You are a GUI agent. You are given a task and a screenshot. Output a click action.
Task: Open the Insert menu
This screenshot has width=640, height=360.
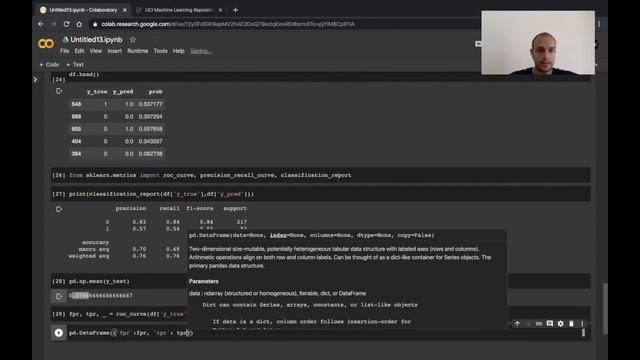pos(115,51)
